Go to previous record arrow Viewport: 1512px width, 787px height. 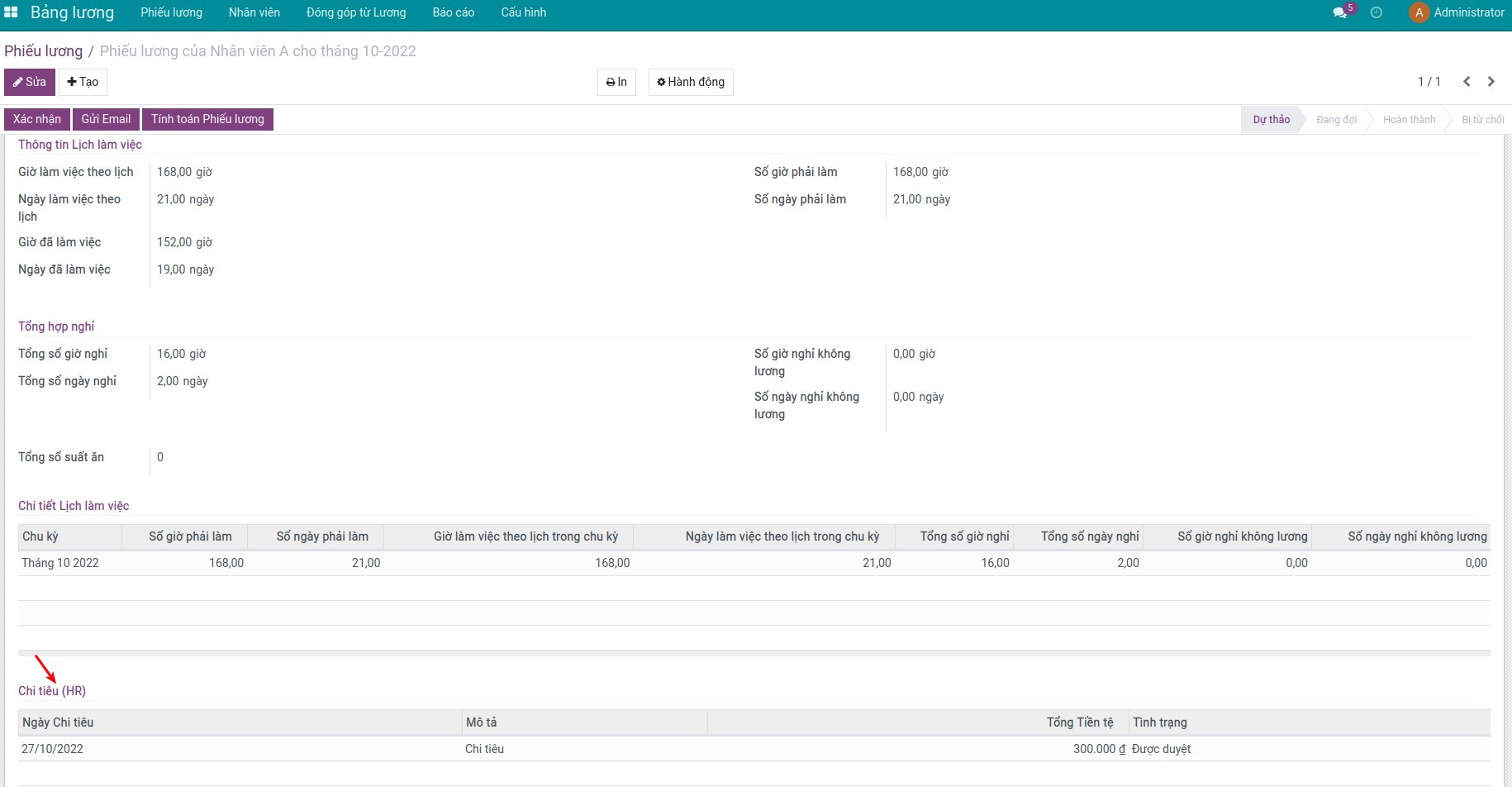coord(1467,82)
